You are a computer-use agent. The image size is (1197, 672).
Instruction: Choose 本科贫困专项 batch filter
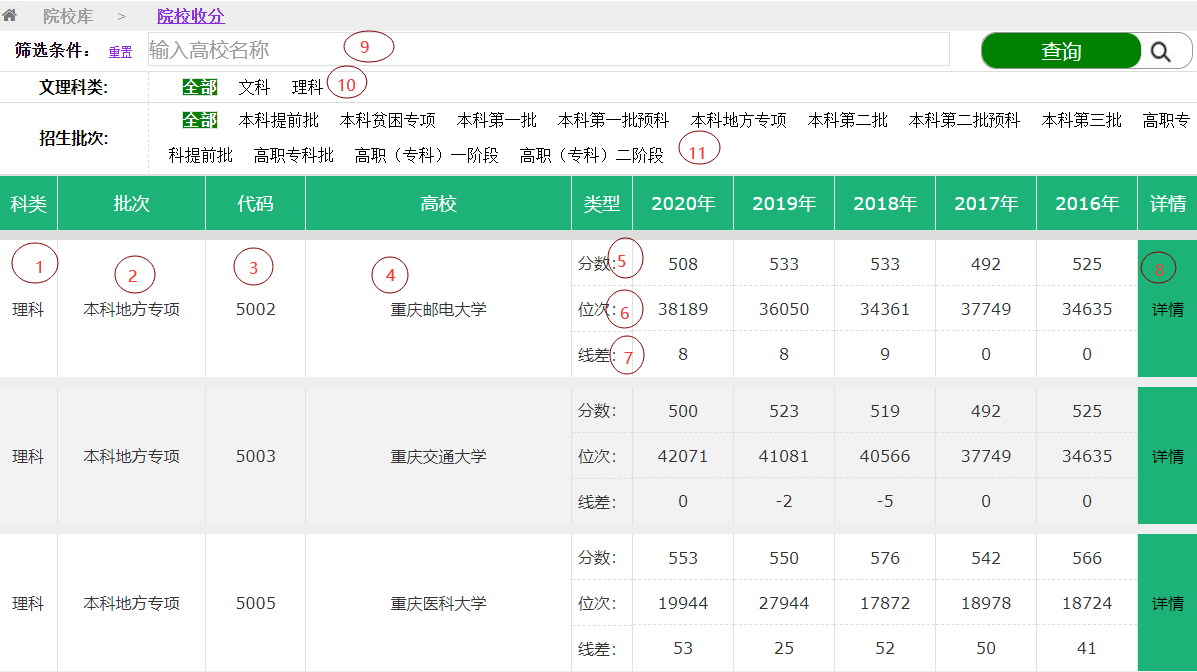pyautogui.click(x=387, y=120)
